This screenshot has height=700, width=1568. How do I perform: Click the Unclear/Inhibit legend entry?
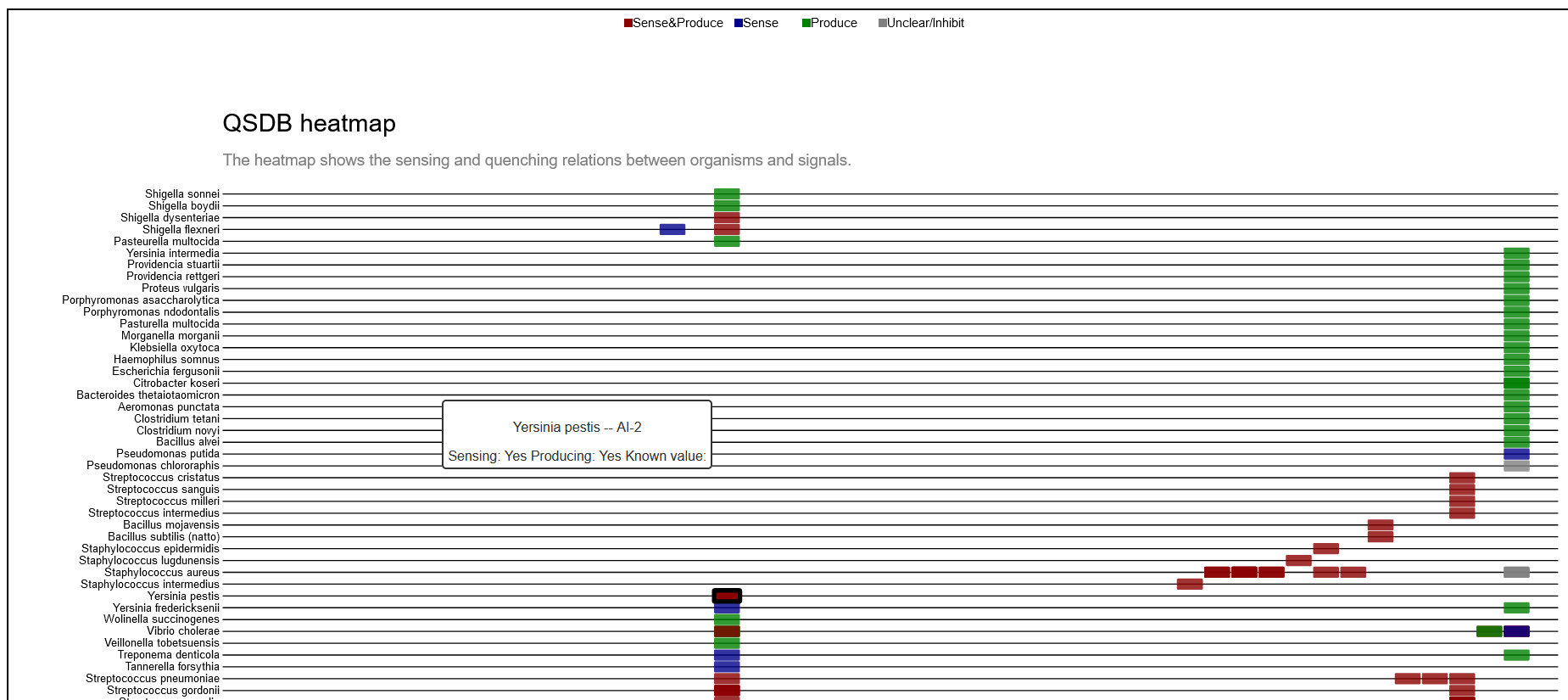[x=921, y=23]
